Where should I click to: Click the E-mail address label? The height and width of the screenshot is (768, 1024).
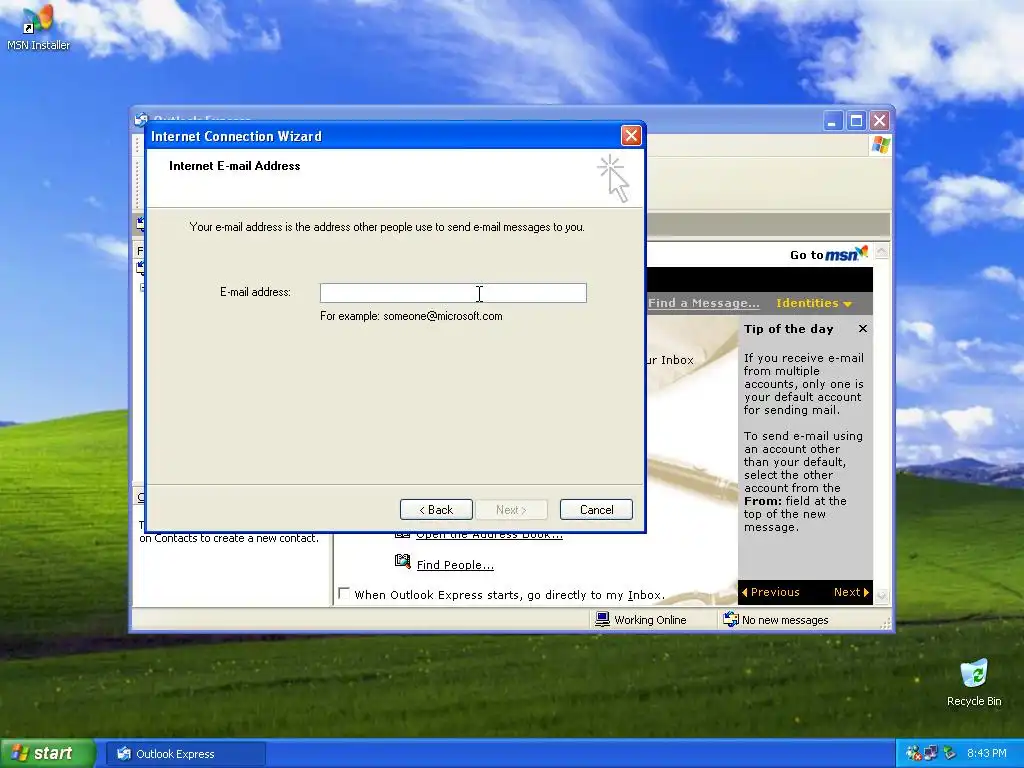[255, 292]
